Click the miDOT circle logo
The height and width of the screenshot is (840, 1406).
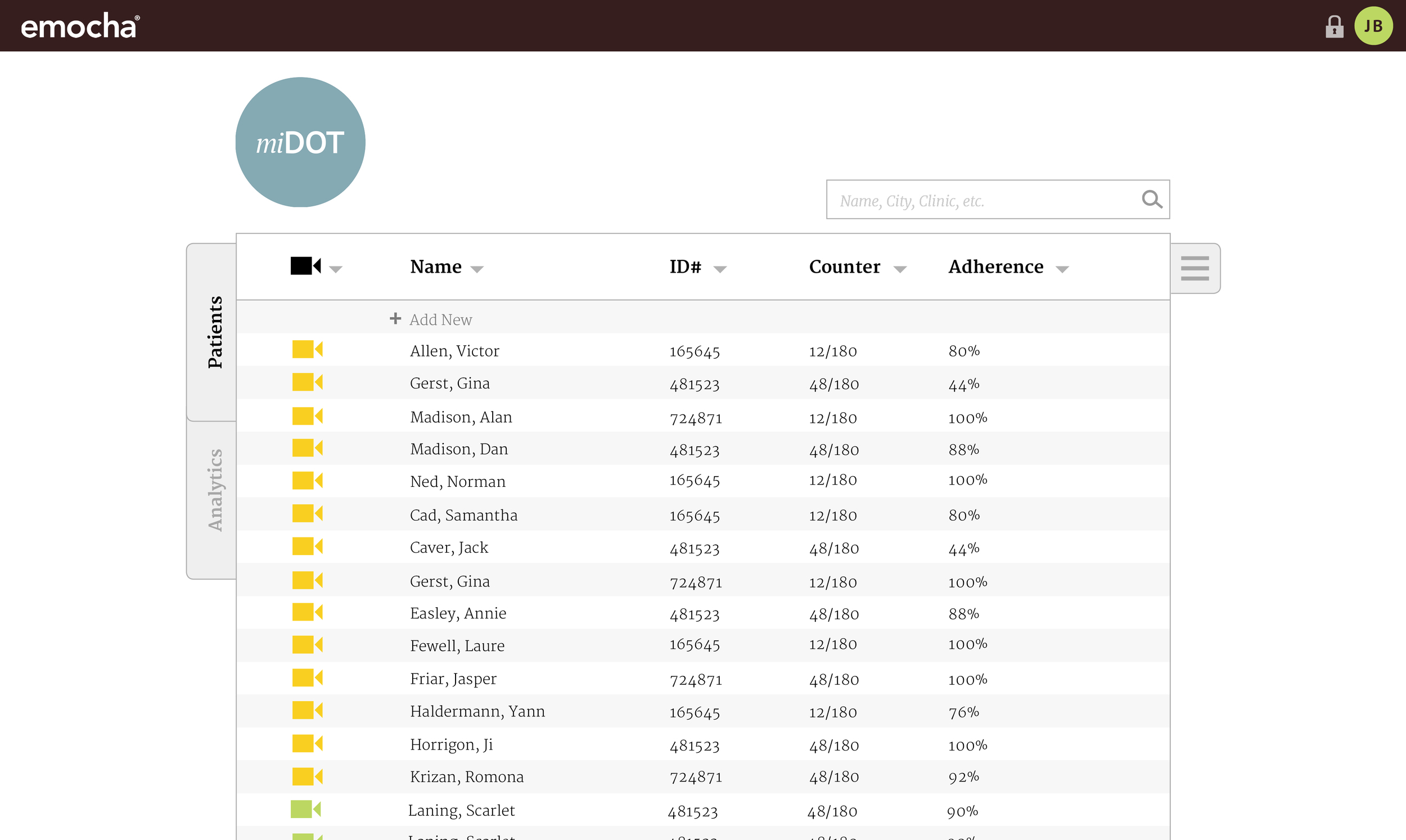point(300,142)
